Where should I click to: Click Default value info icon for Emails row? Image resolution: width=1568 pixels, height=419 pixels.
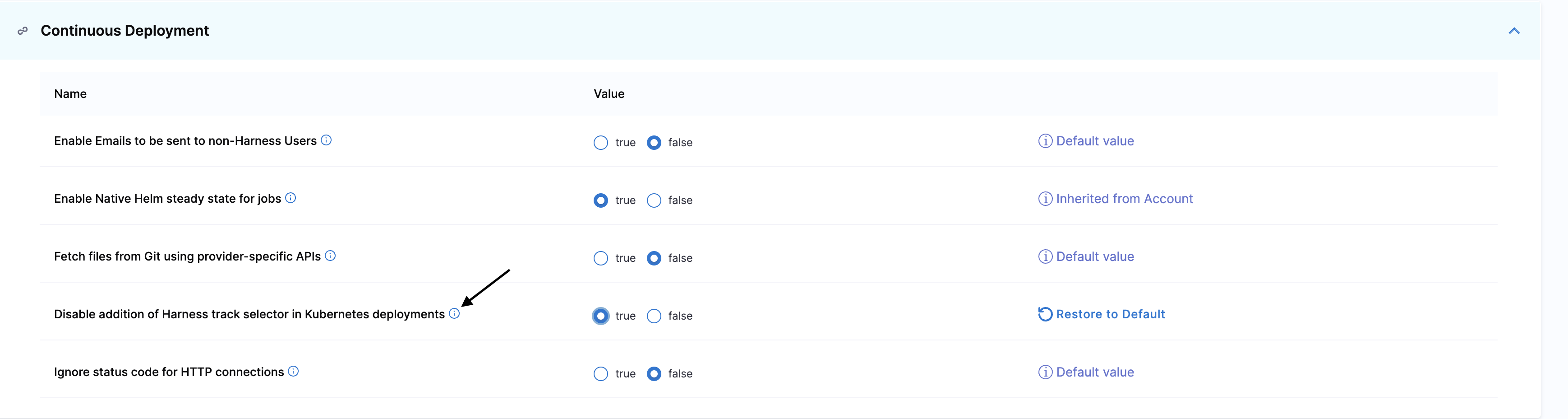1045,141
